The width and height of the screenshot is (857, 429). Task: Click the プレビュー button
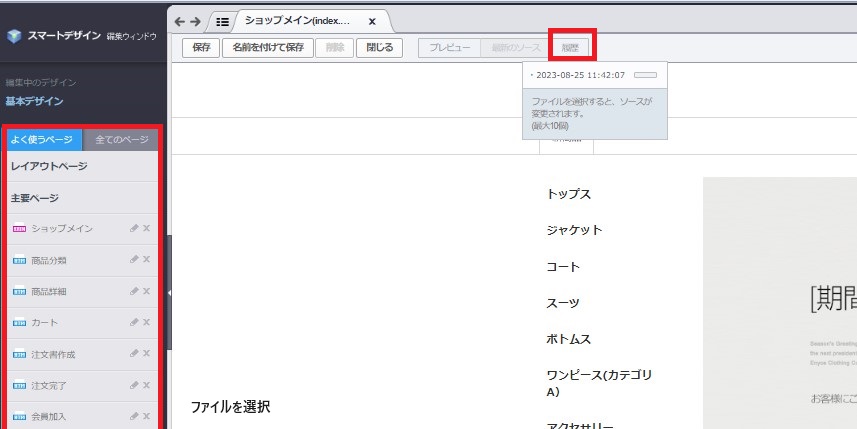coord(450,48)
